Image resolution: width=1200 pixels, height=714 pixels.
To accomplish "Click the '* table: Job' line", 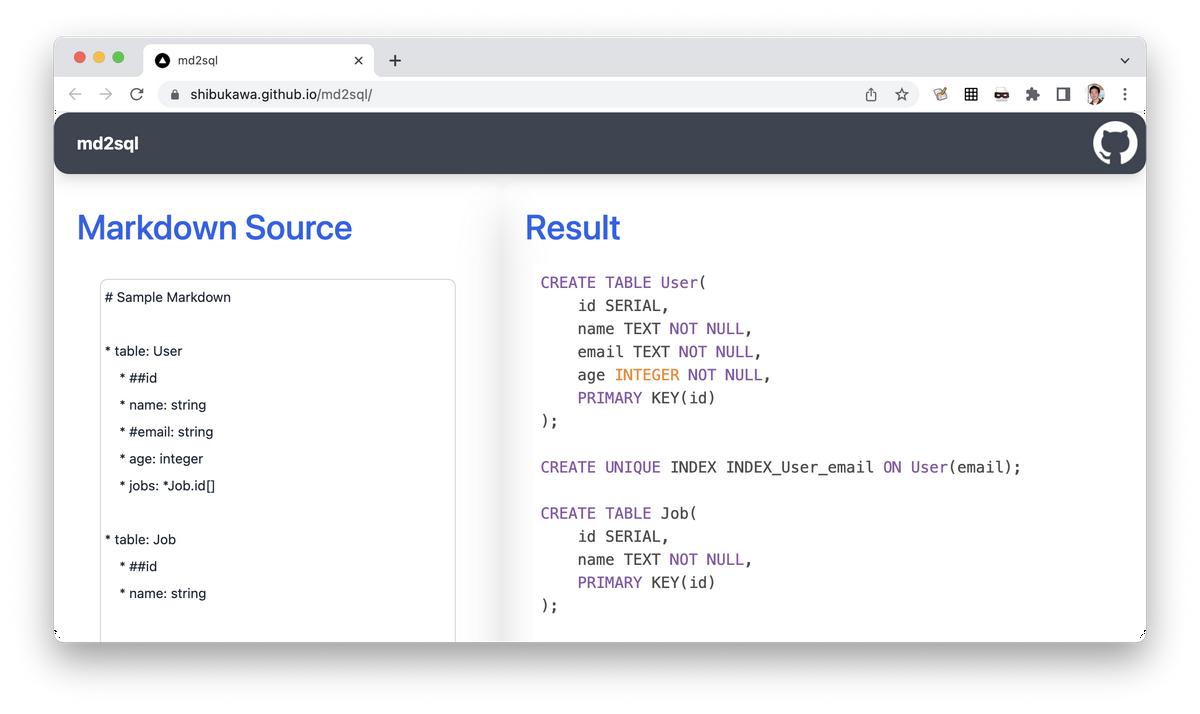I will pyautogui.click(x=140, y=539).
